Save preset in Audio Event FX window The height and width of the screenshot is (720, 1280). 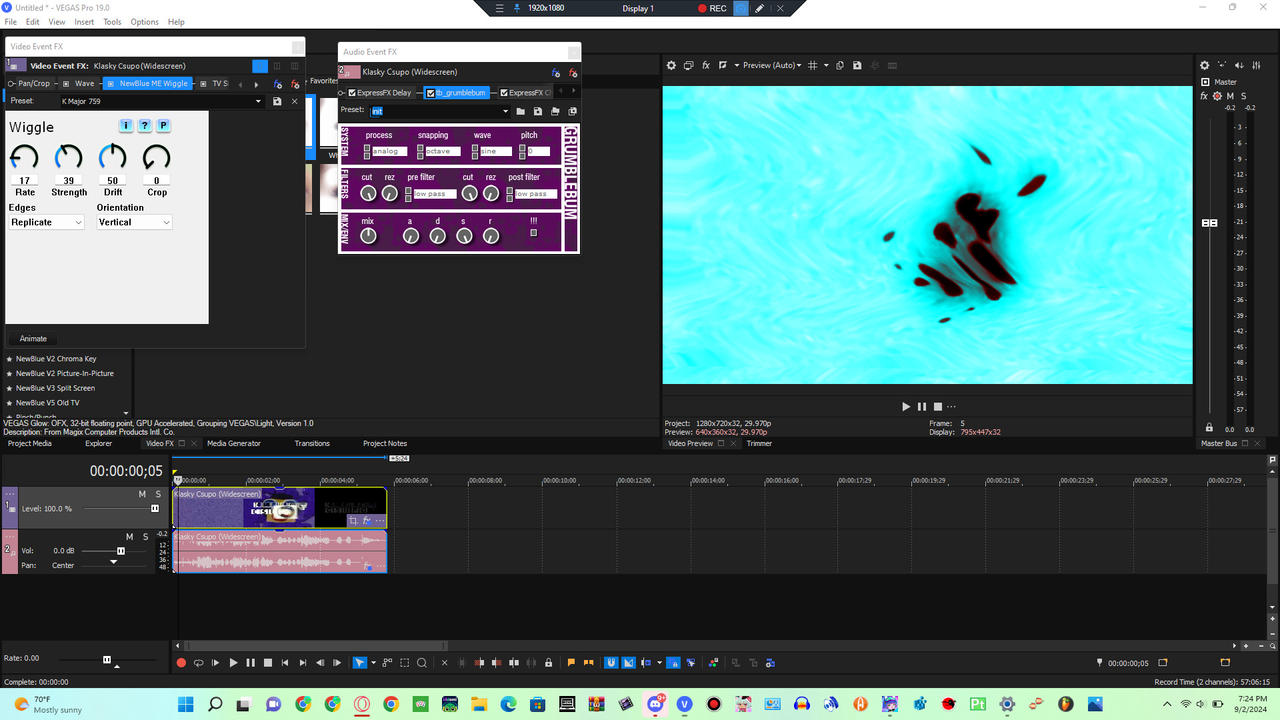point(538,111)
